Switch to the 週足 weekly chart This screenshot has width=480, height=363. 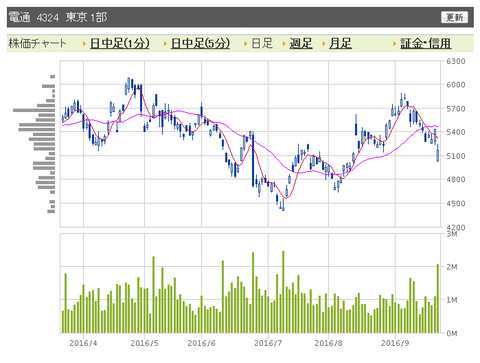301,43
